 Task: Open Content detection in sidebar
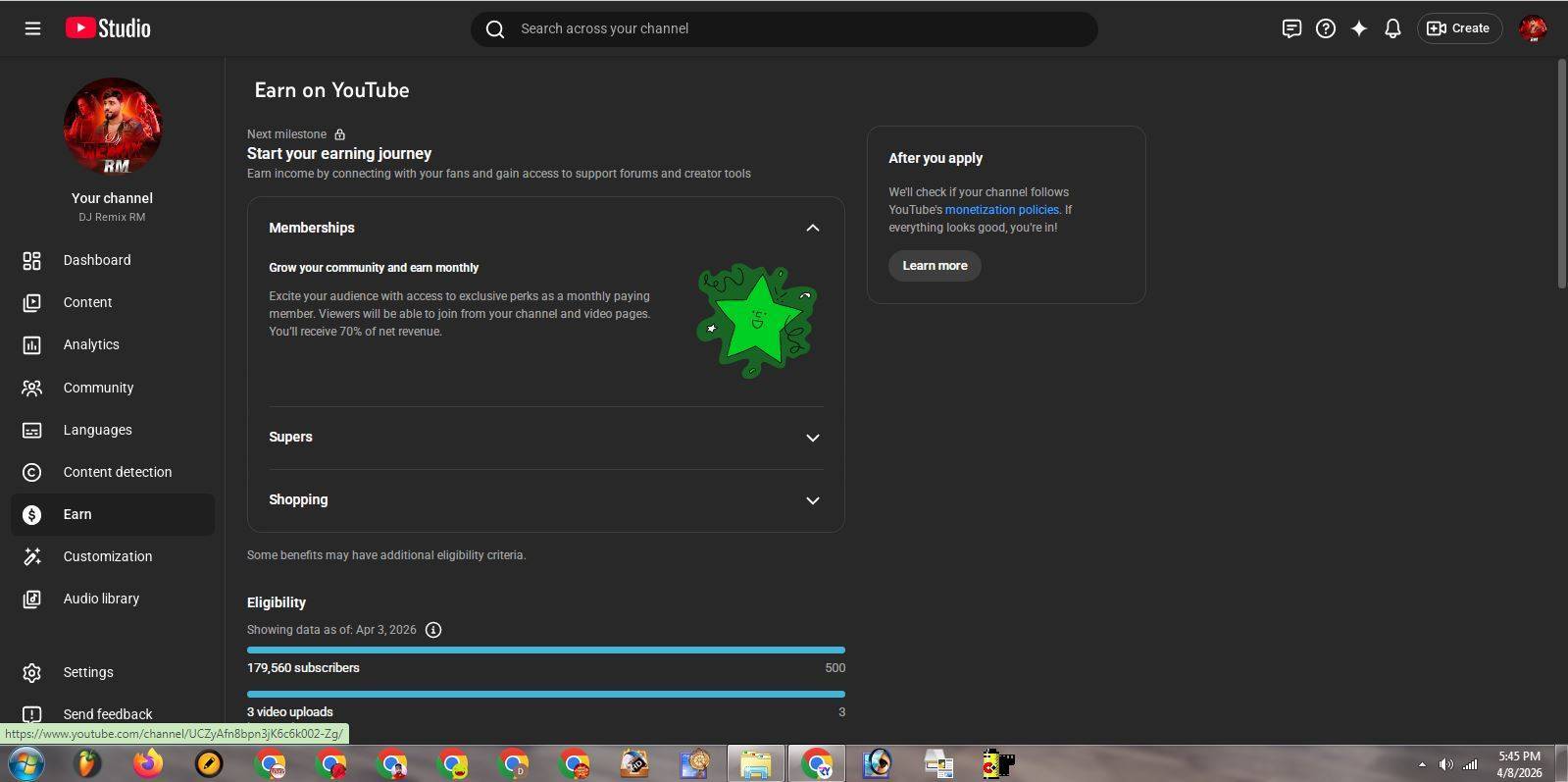[117, 472]
